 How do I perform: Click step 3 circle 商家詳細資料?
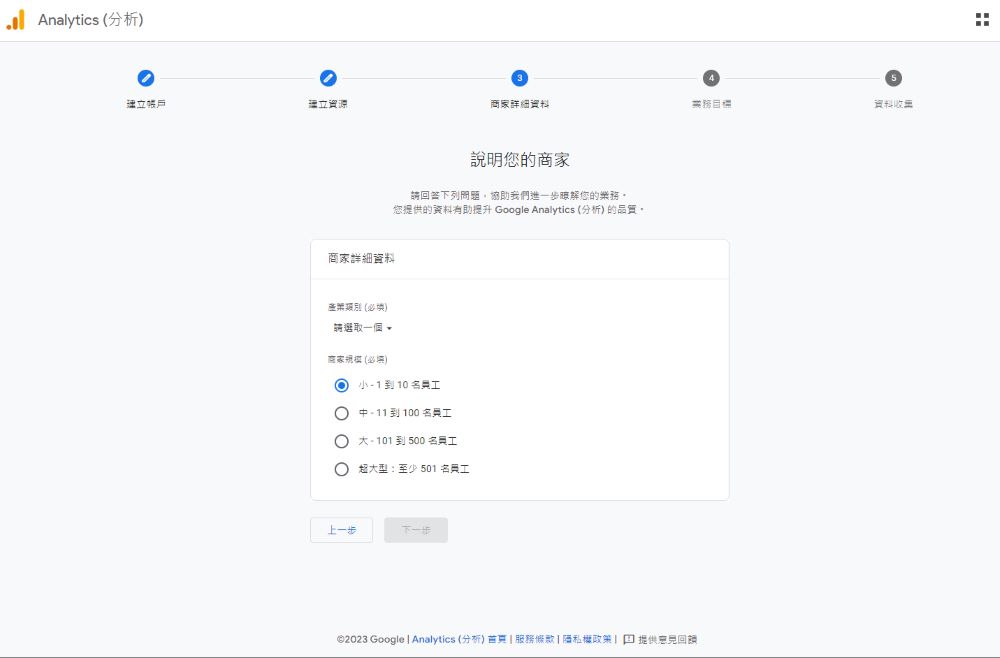click(520, 78)
